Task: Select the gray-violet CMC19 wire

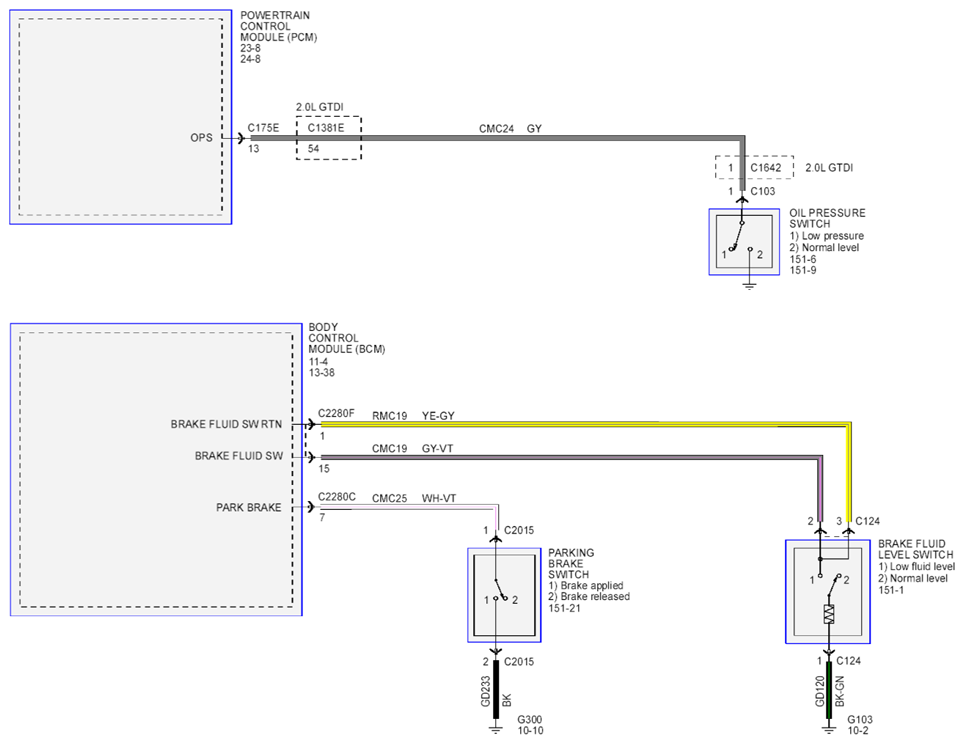Action: click(572, 457)
